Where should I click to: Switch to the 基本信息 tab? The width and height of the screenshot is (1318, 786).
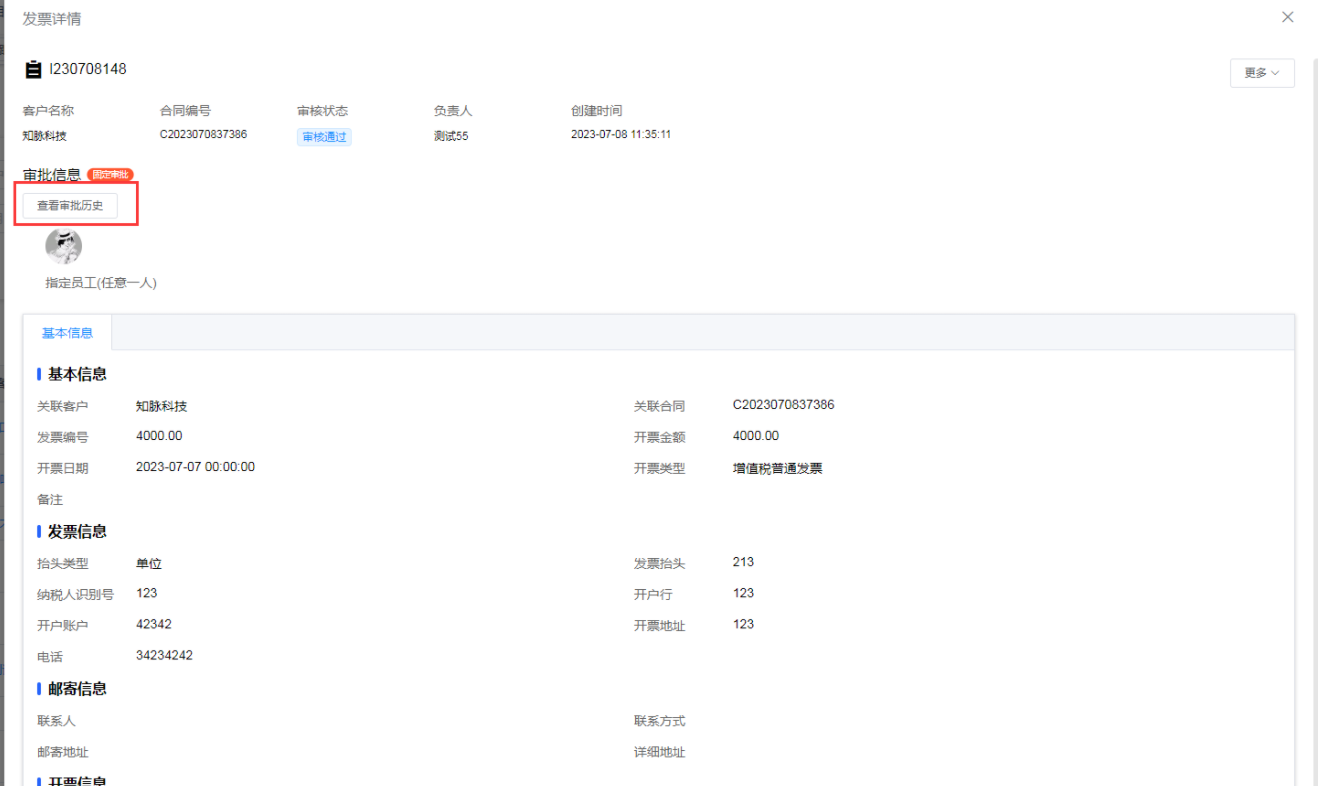coord(67,332)
